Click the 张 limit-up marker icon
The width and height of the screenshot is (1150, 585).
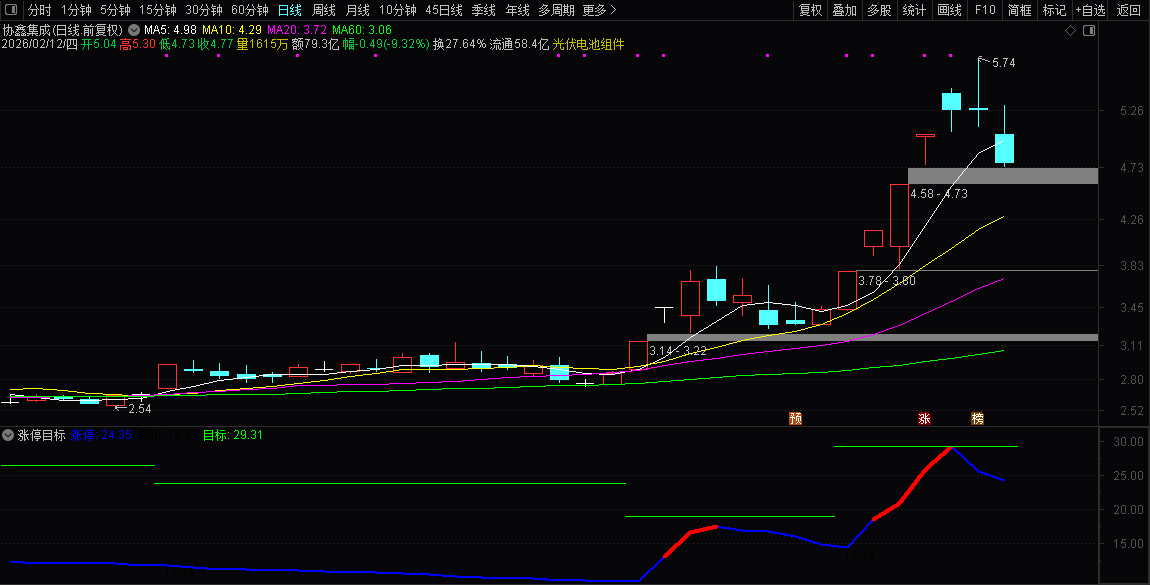924,418
